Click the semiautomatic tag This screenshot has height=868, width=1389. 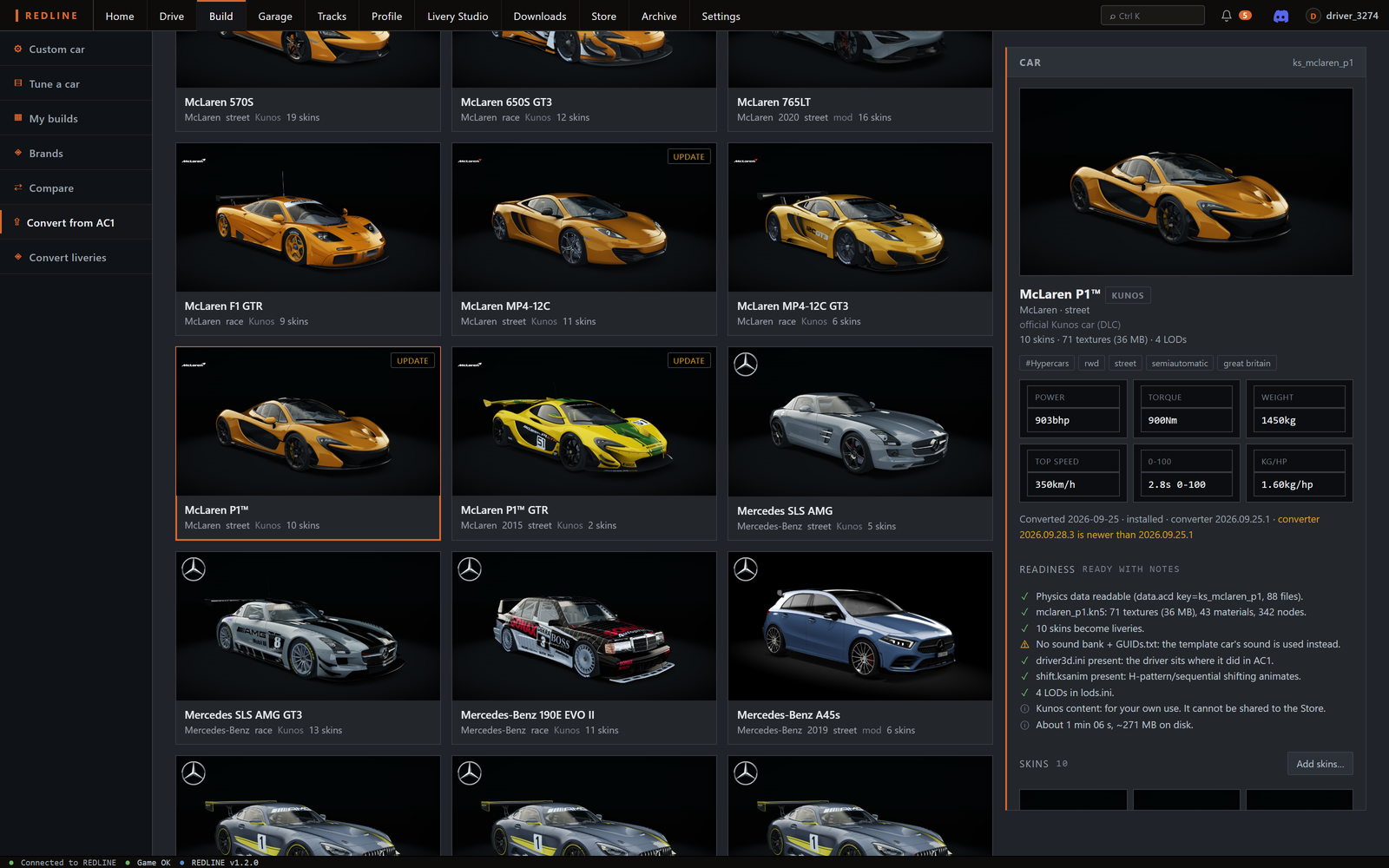click(x=1179, y=364)
